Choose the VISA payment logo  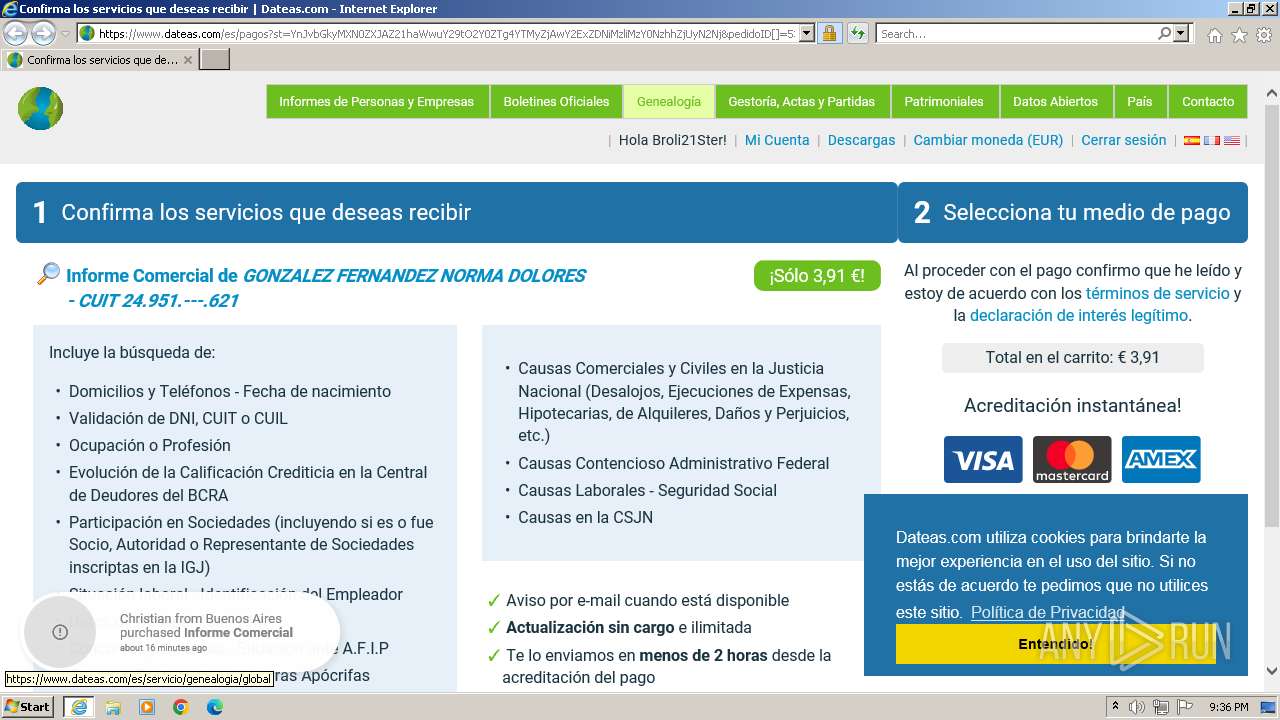(983, 459)
